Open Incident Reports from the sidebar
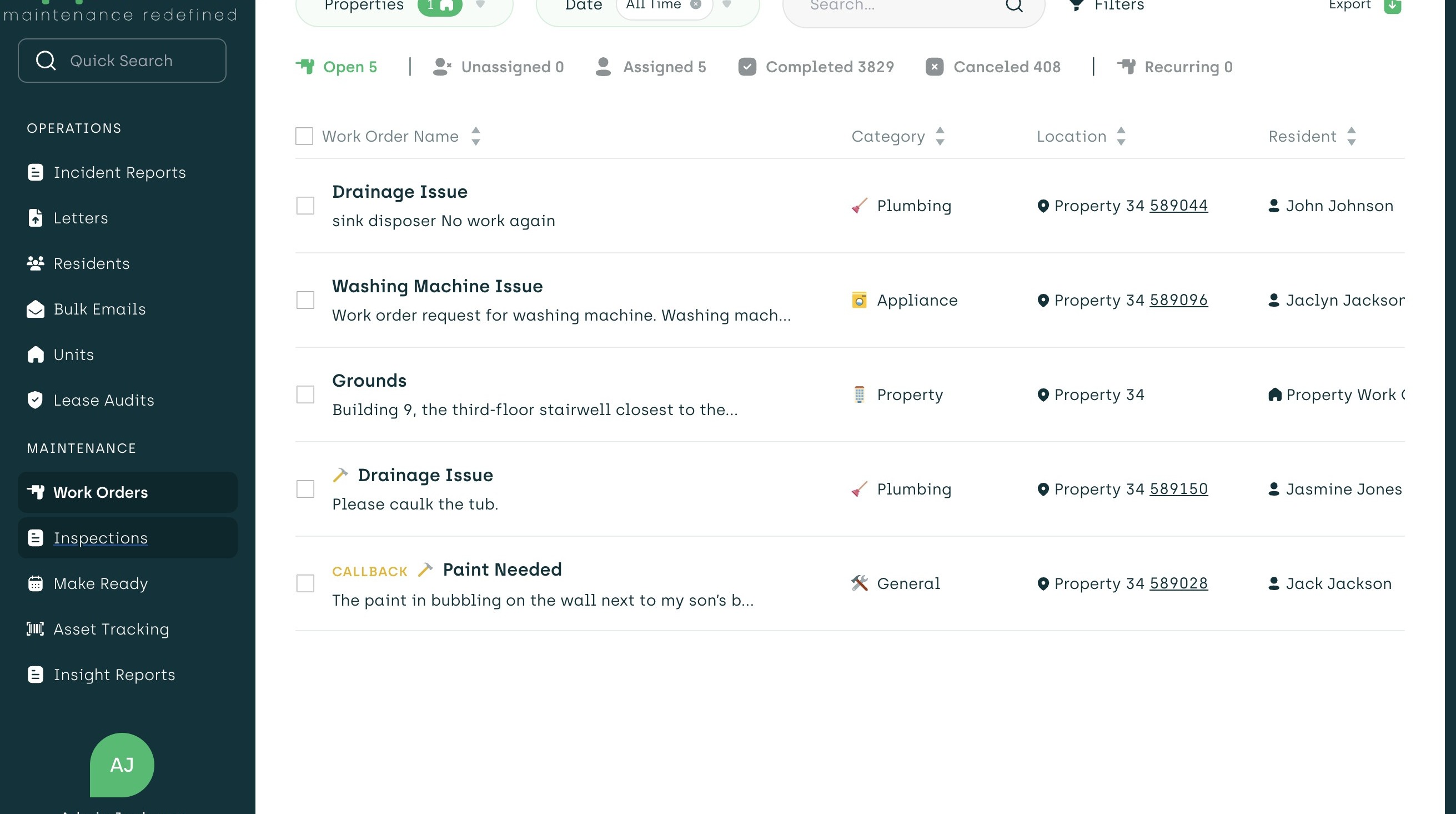 (119, 173)
